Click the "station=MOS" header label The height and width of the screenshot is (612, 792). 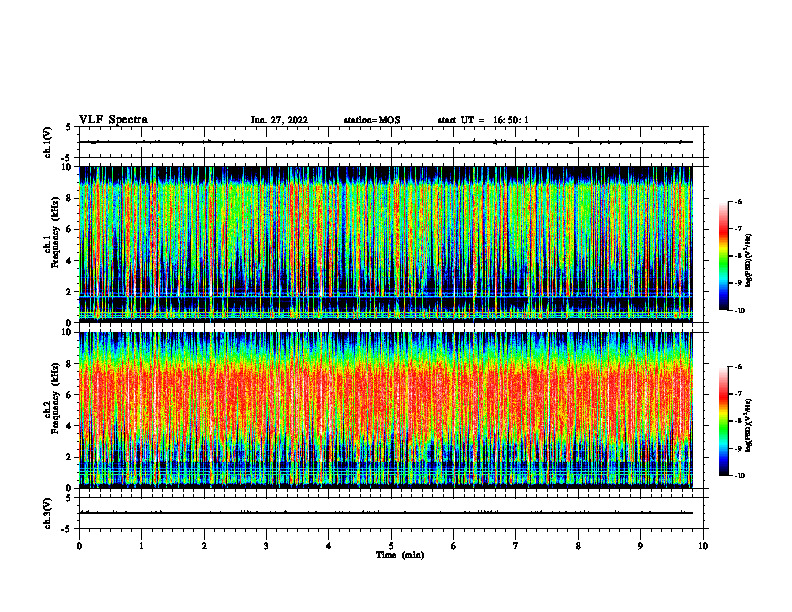click(372, 120)
